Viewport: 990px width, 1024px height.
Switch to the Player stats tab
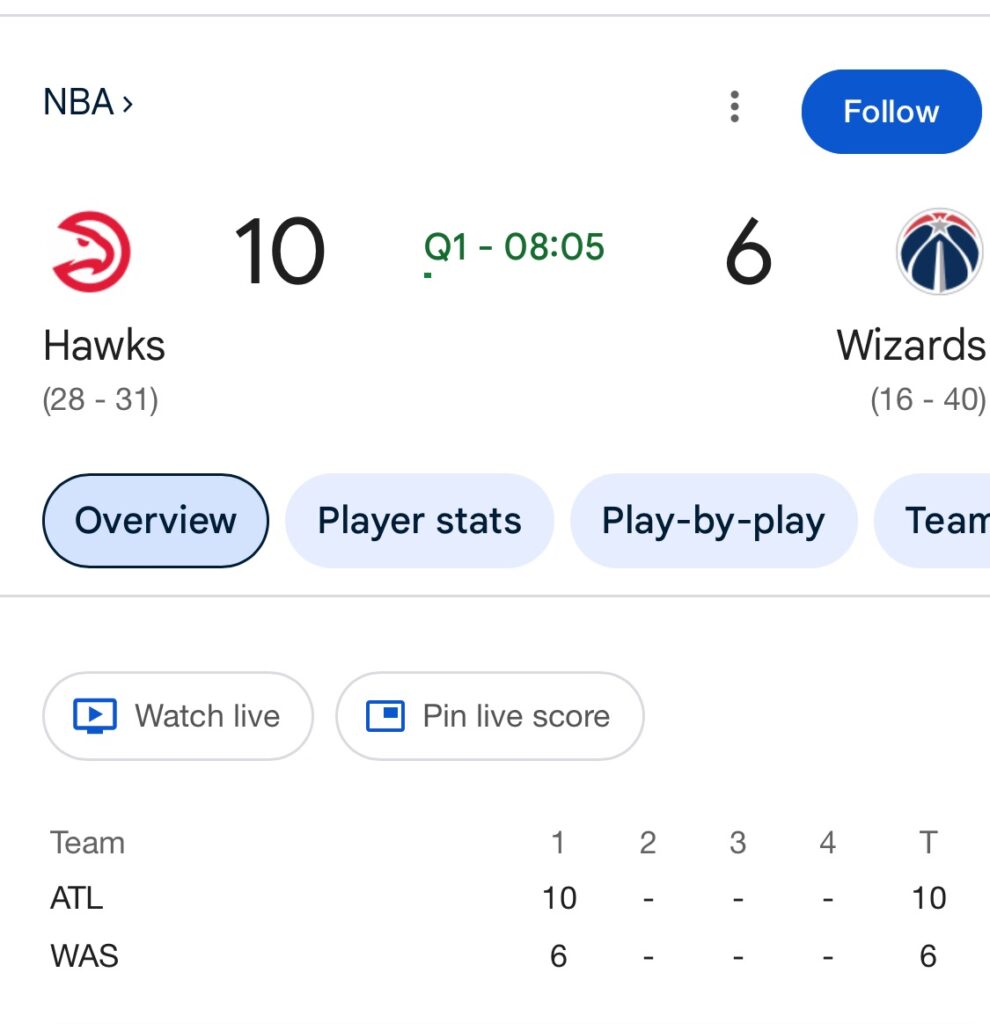click(x=419, y=521)
